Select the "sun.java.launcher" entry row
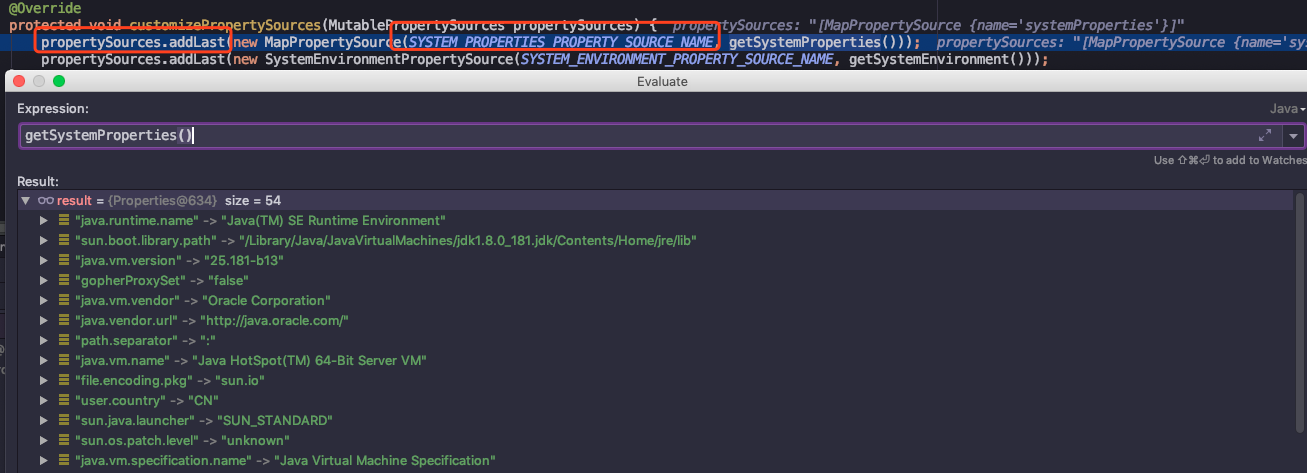The height and width of the screenshot is (473, 1307). pos(660,420)
